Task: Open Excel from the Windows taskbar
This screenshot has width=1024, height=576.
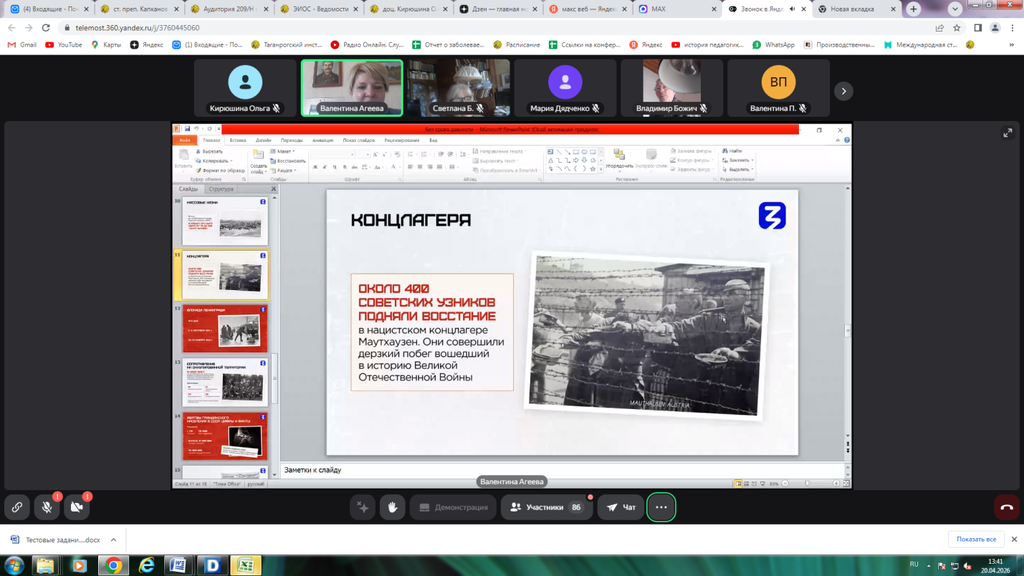Action: click(x=245, y=565)
